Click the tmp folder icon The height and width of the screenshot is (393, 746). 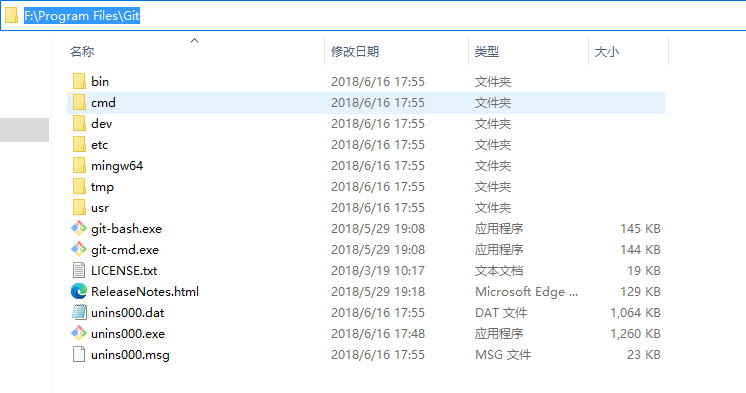pos(79,186)
